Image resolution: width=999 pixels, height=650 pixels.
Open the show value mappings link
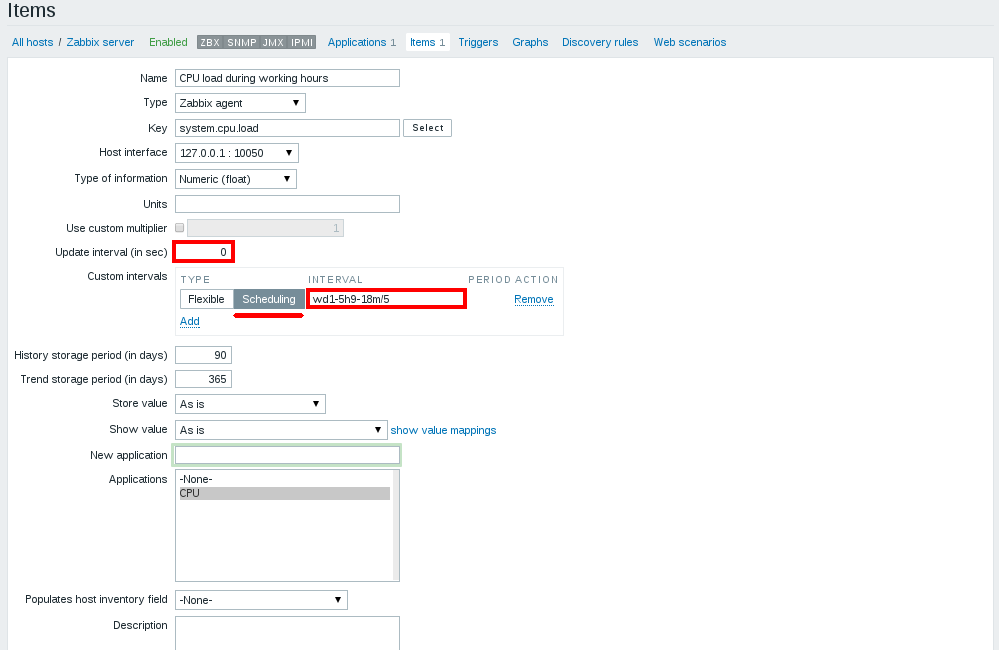click(443, 430)
